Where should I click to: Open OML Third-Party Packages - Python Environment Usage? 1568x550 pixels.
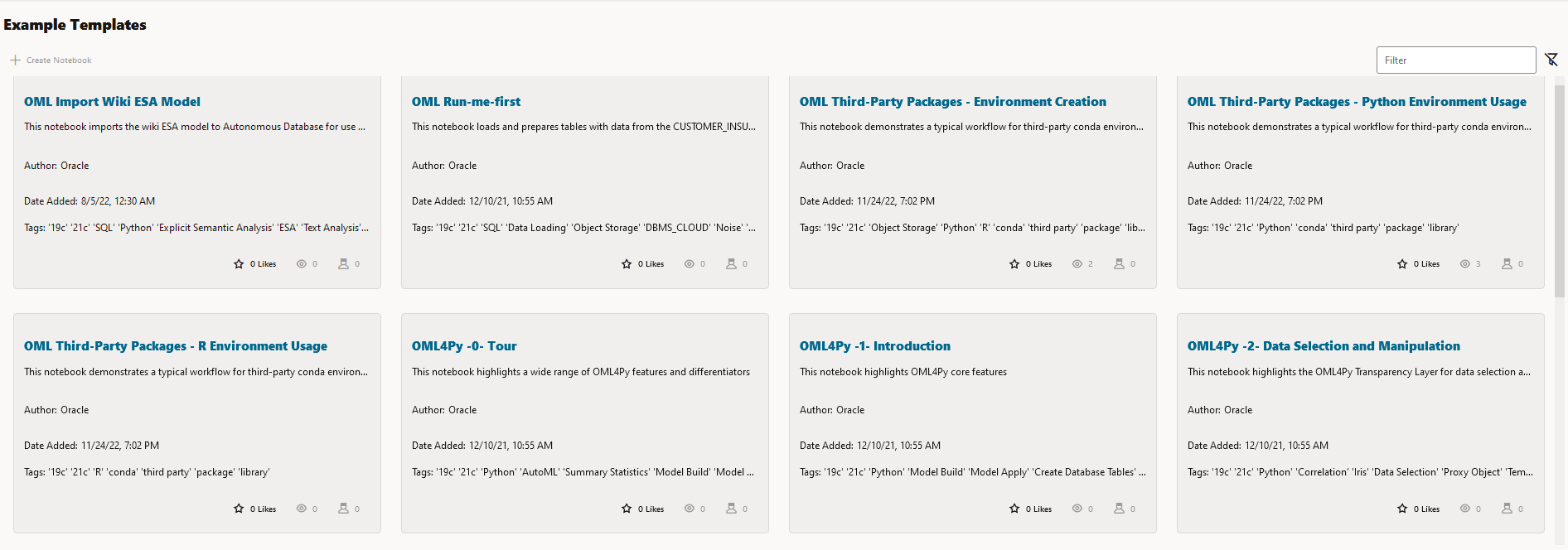pos(1357,102)
